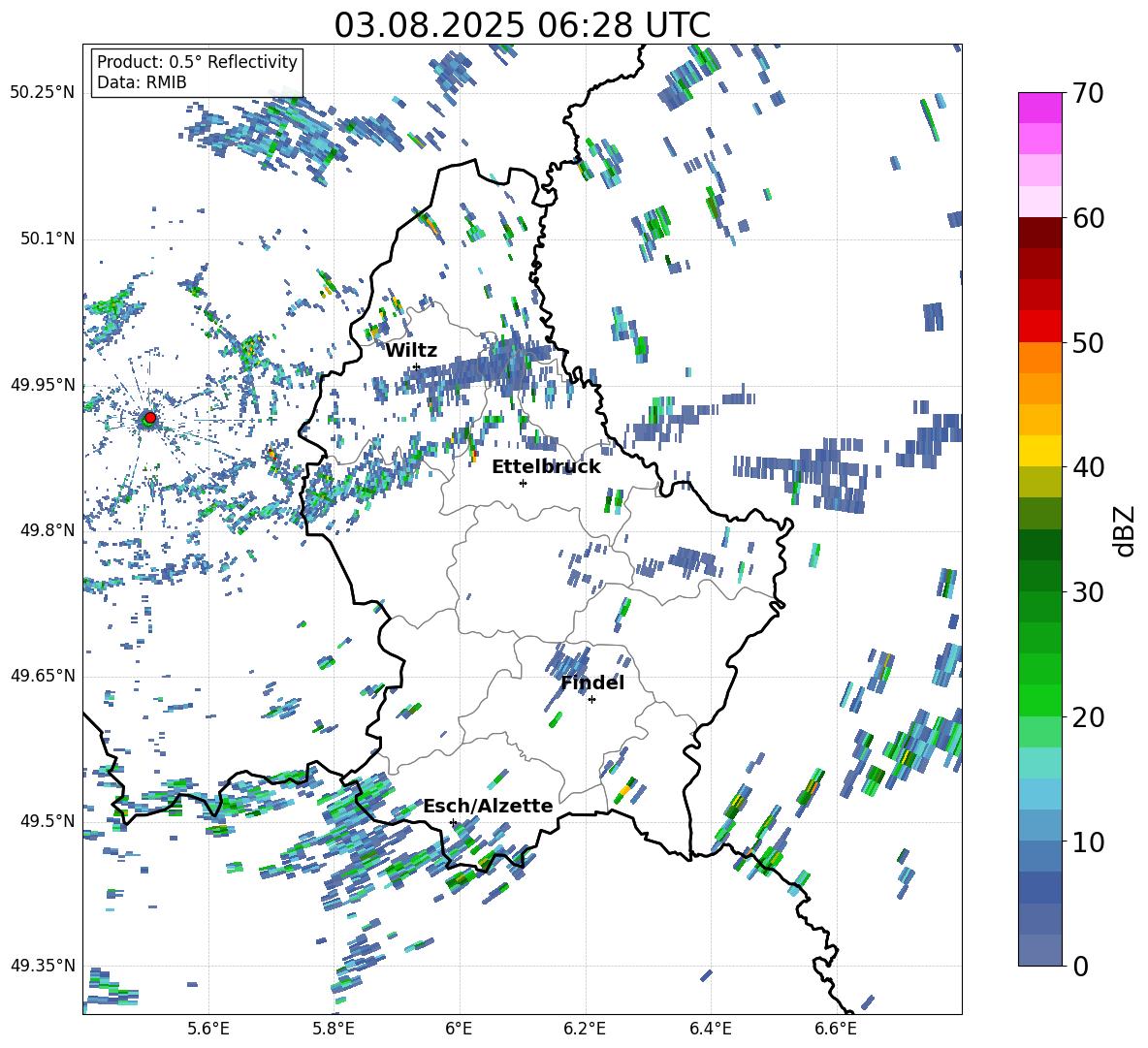Pick the yellow colorbar segment above 40
Image resolution: width=1148 pixels, height=1048 pixels.
click(x=1039, y=451)
